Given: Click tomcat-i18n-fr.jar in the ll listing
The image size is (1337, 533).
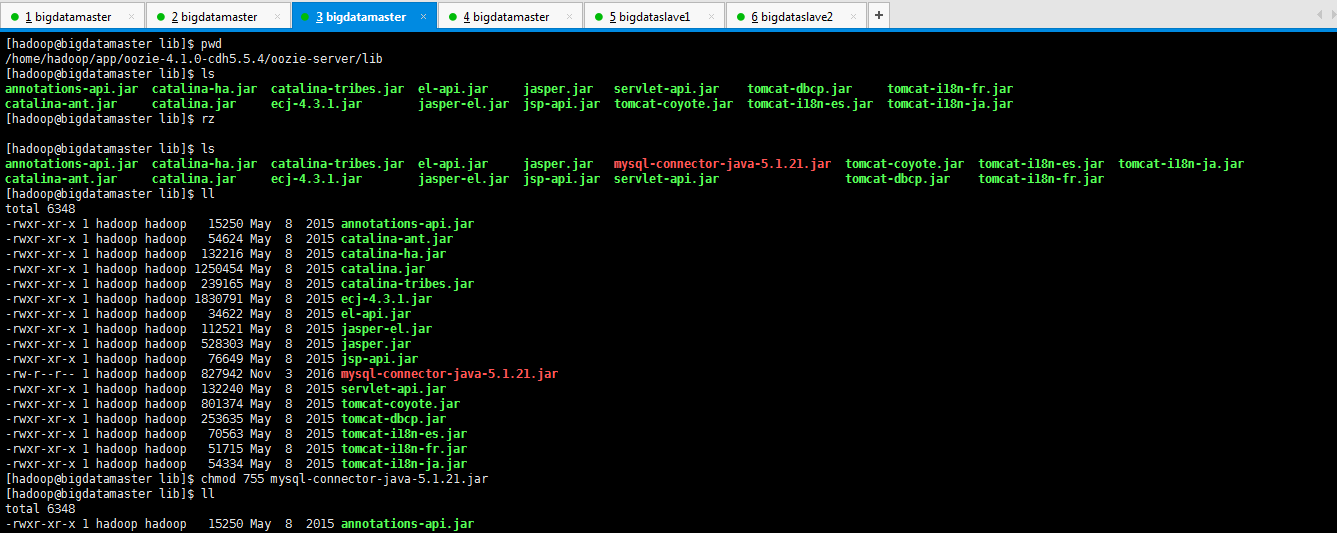Looking at the screenshot, I should [x=404, y=449].
